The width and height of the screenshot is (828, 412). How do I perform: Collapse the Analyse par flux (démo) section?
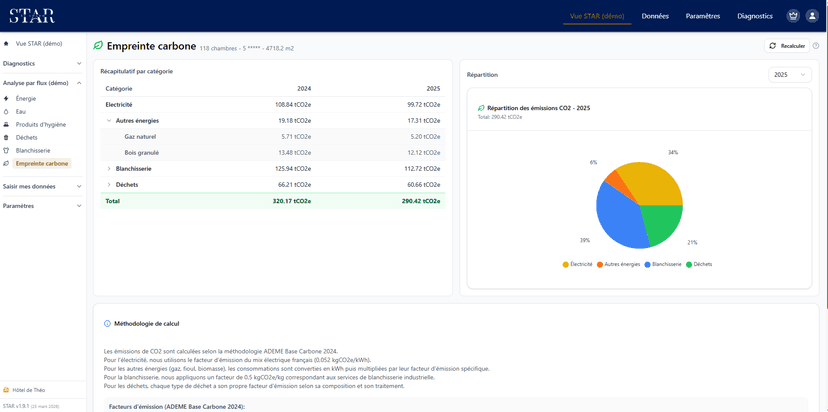pos(42,83)
